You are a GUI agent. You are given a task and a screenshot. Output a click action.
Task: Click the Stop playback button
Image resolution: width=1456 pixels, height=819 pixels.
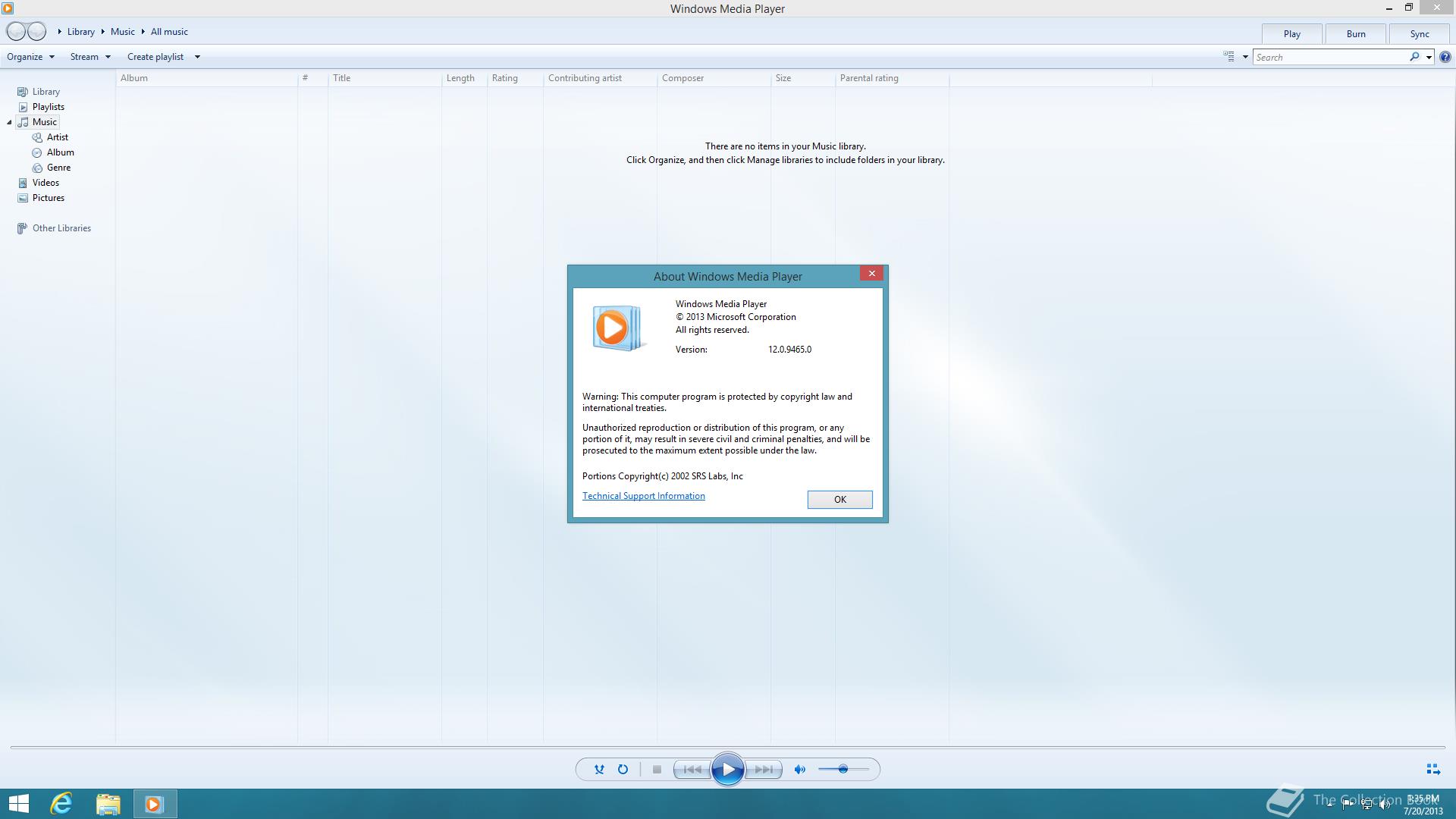pyautogui.click(x=657, y=769)
